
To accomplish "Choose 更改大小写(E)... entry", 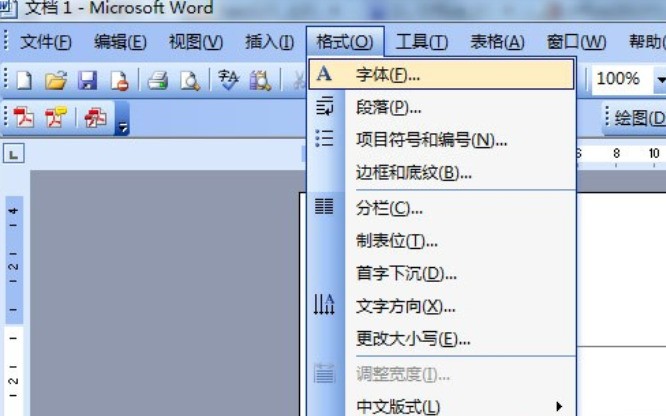I will [x=441, y=339].
